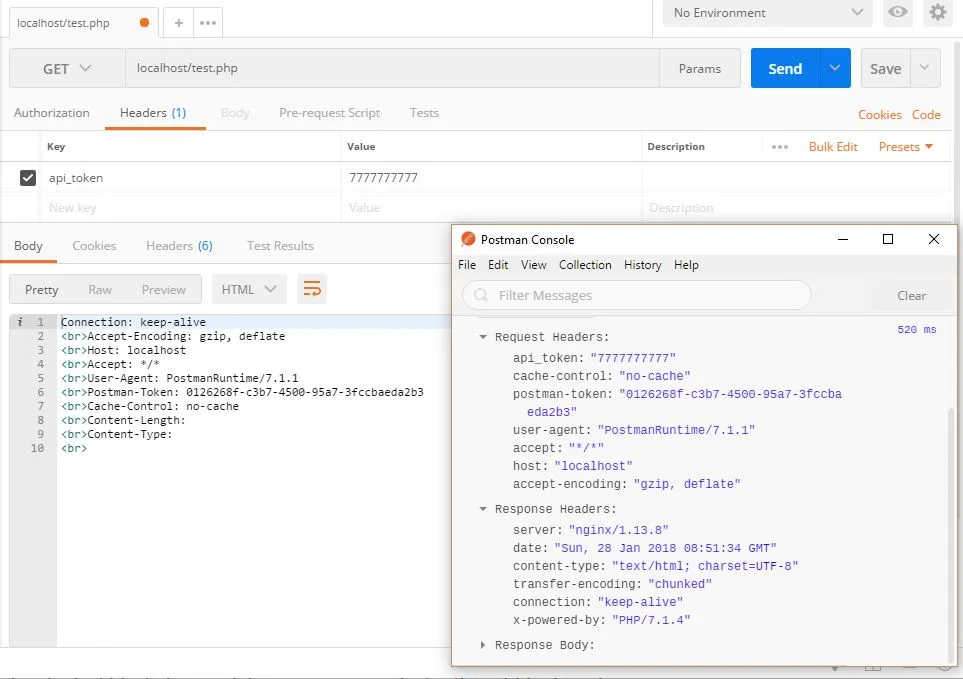The height and width of the screenshot is (679, 963).
Task: Open the console Help menu
Action: (x=686, y=265)
